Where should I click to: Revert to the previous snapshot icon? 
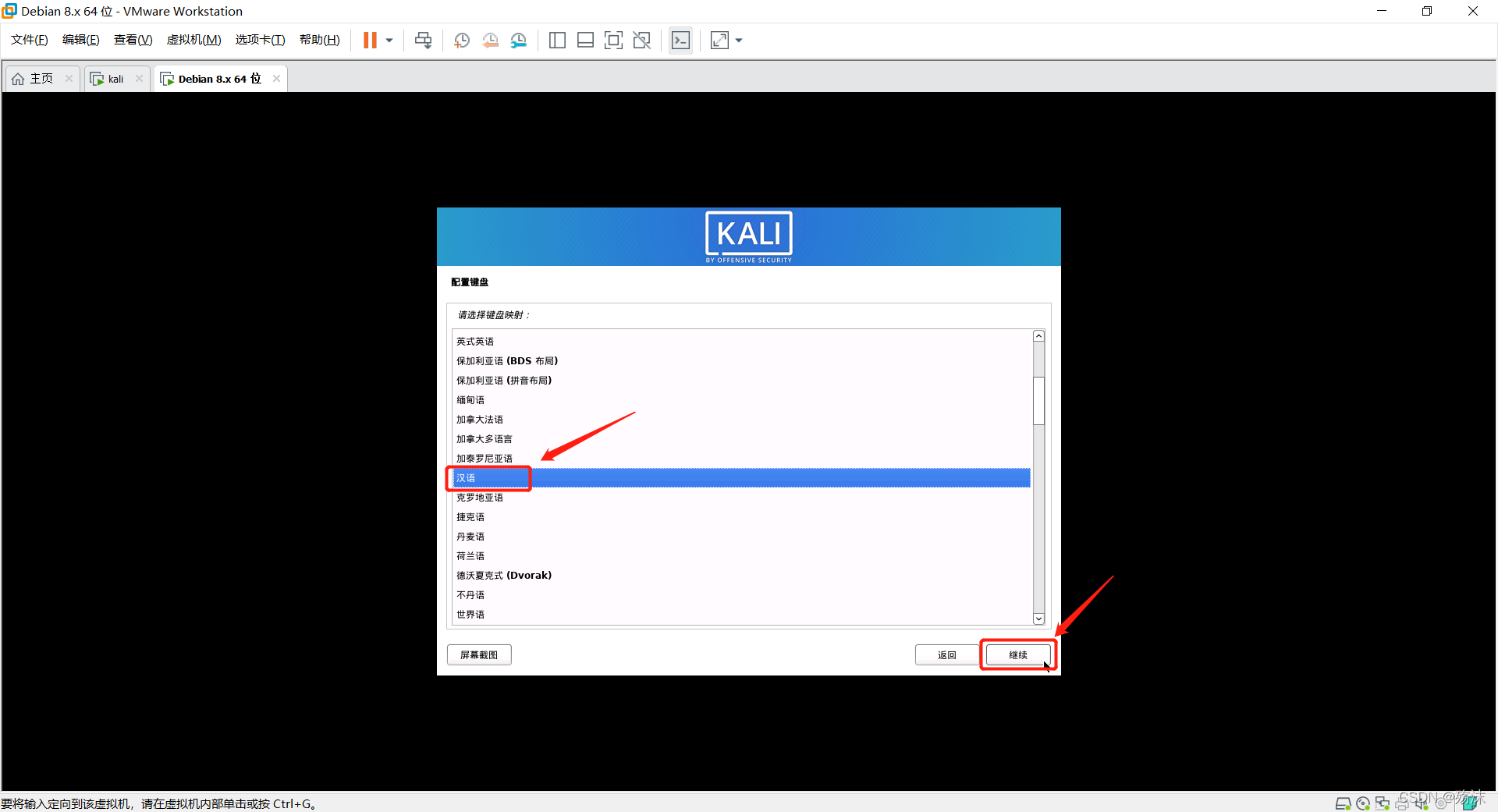click(490, 41)
